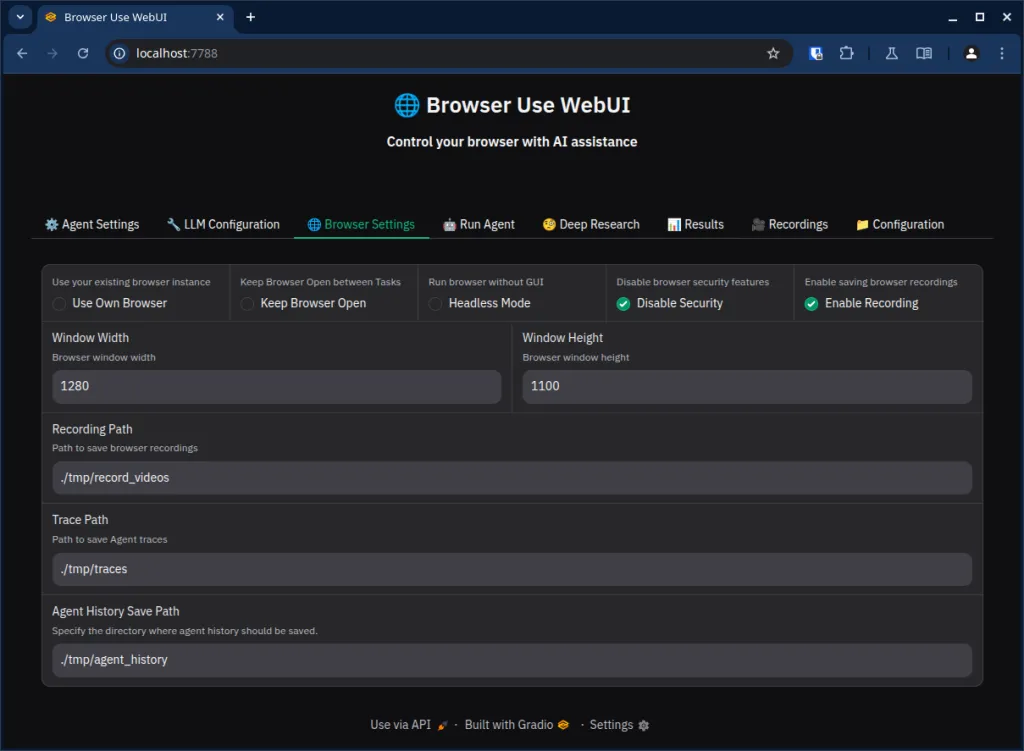Image resolution: width=1024 pixels, height=751 pixels.
Task: Click the Window Width input field
Action: (x=276, y=387)
